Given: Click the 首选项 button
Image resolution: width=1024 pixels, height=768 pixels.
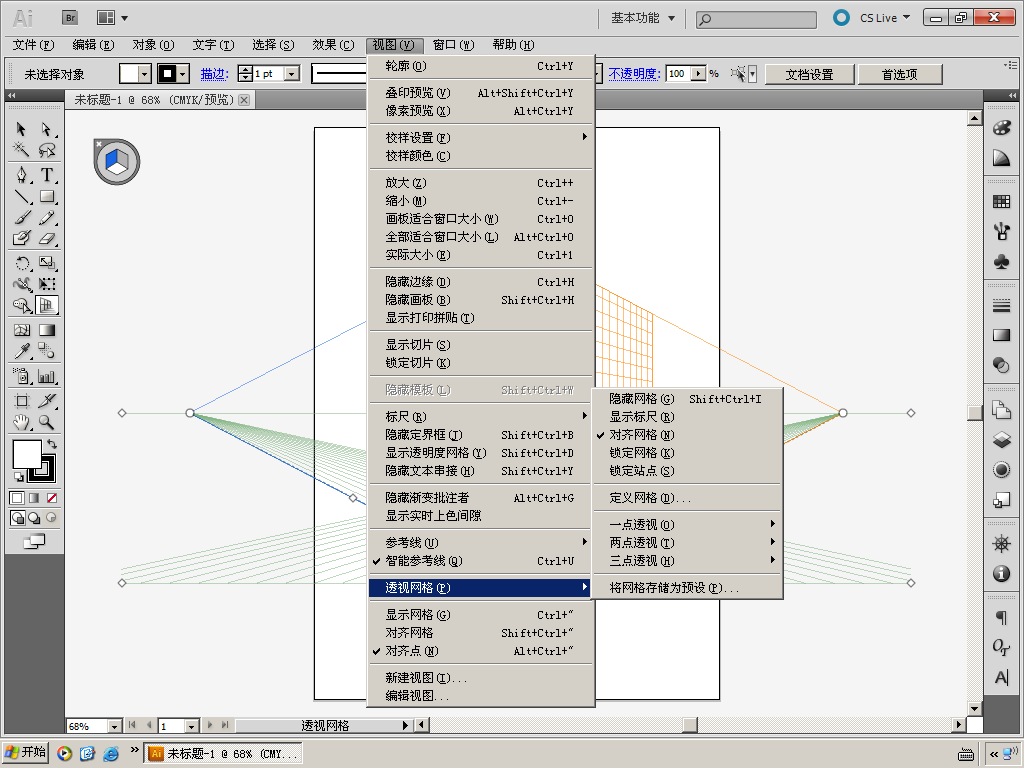Looking at the screenshot, I should (899, 74).
